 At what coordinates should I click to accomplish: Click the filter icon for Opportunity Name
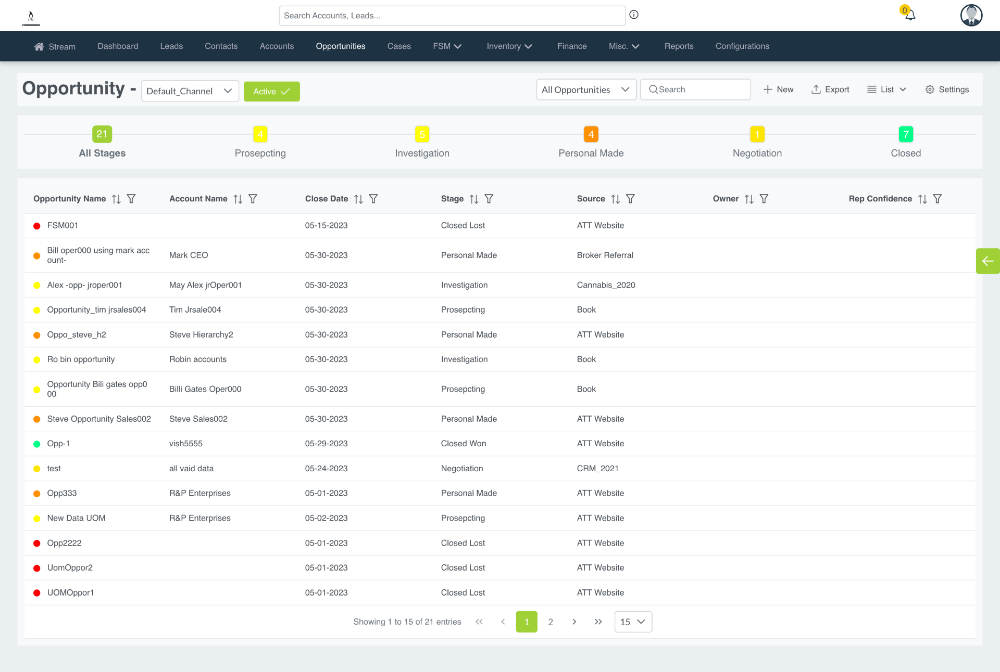pyautogui.click(x=131, y=199)
